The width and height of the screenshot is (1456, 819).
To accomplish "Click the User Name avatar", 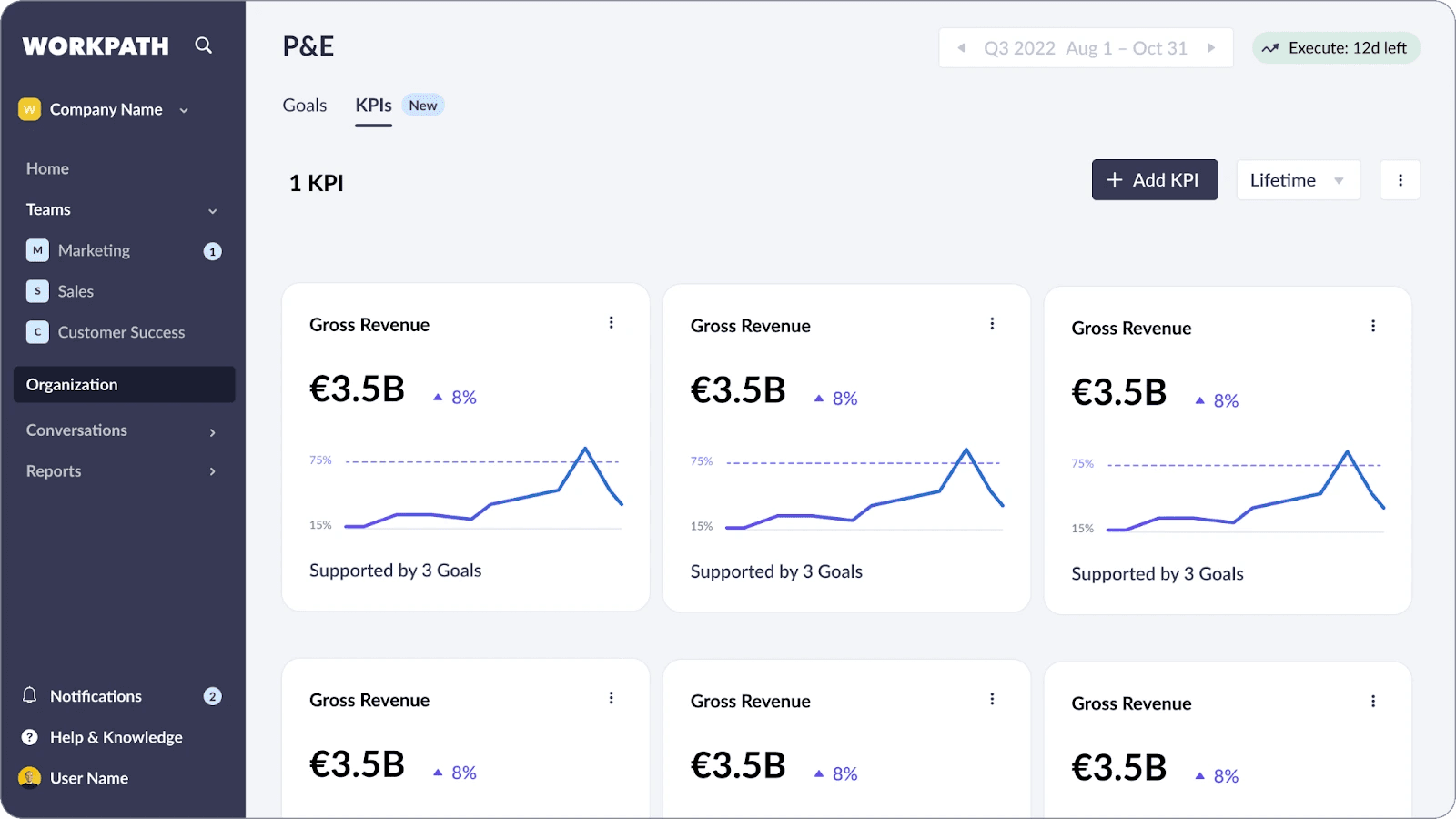I will point(30,777).
